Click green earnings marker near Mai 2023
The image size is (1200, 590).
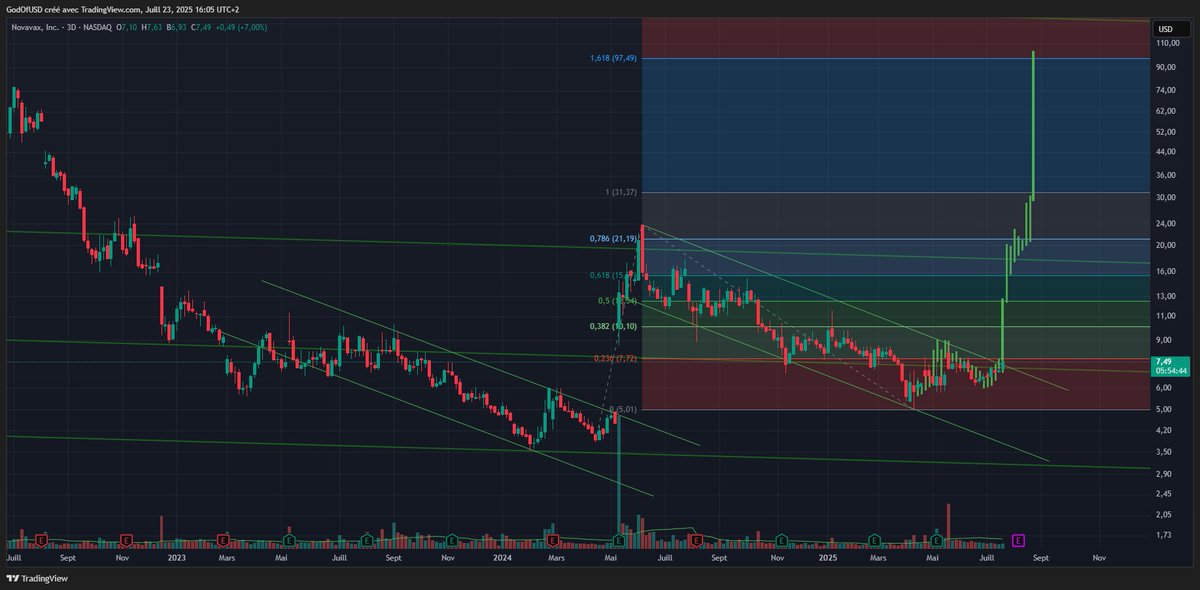point(289,540)
